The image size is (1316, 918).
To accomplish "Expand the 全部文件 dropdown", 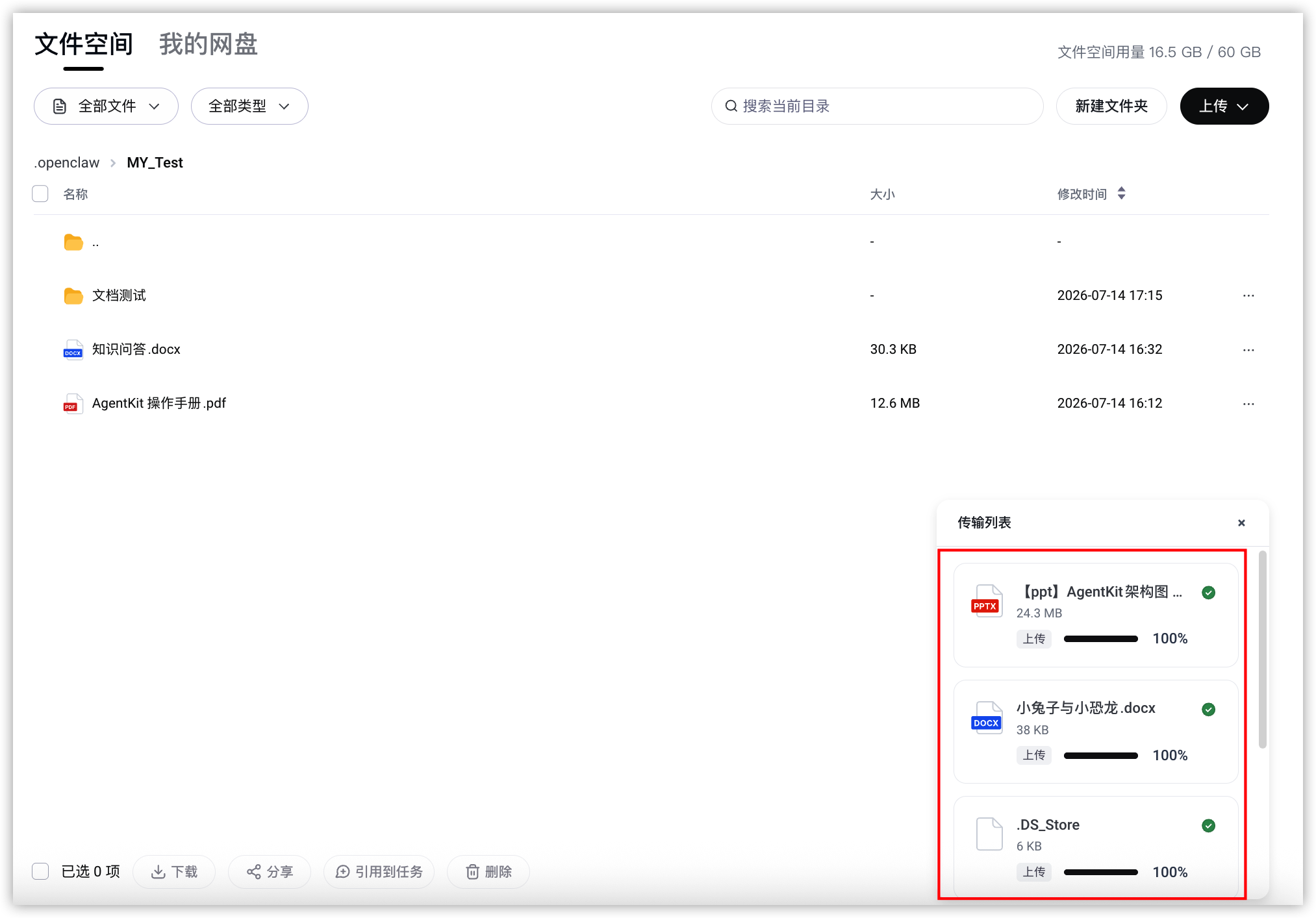I will 106,106.
